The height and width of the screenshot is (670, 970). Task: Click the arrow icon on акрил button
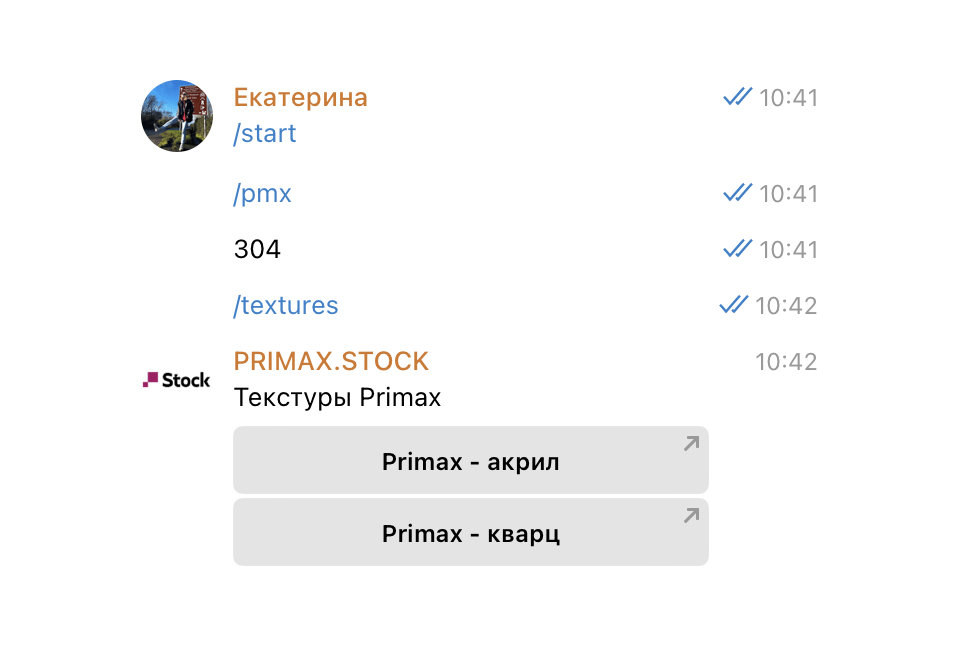(691, 443)
